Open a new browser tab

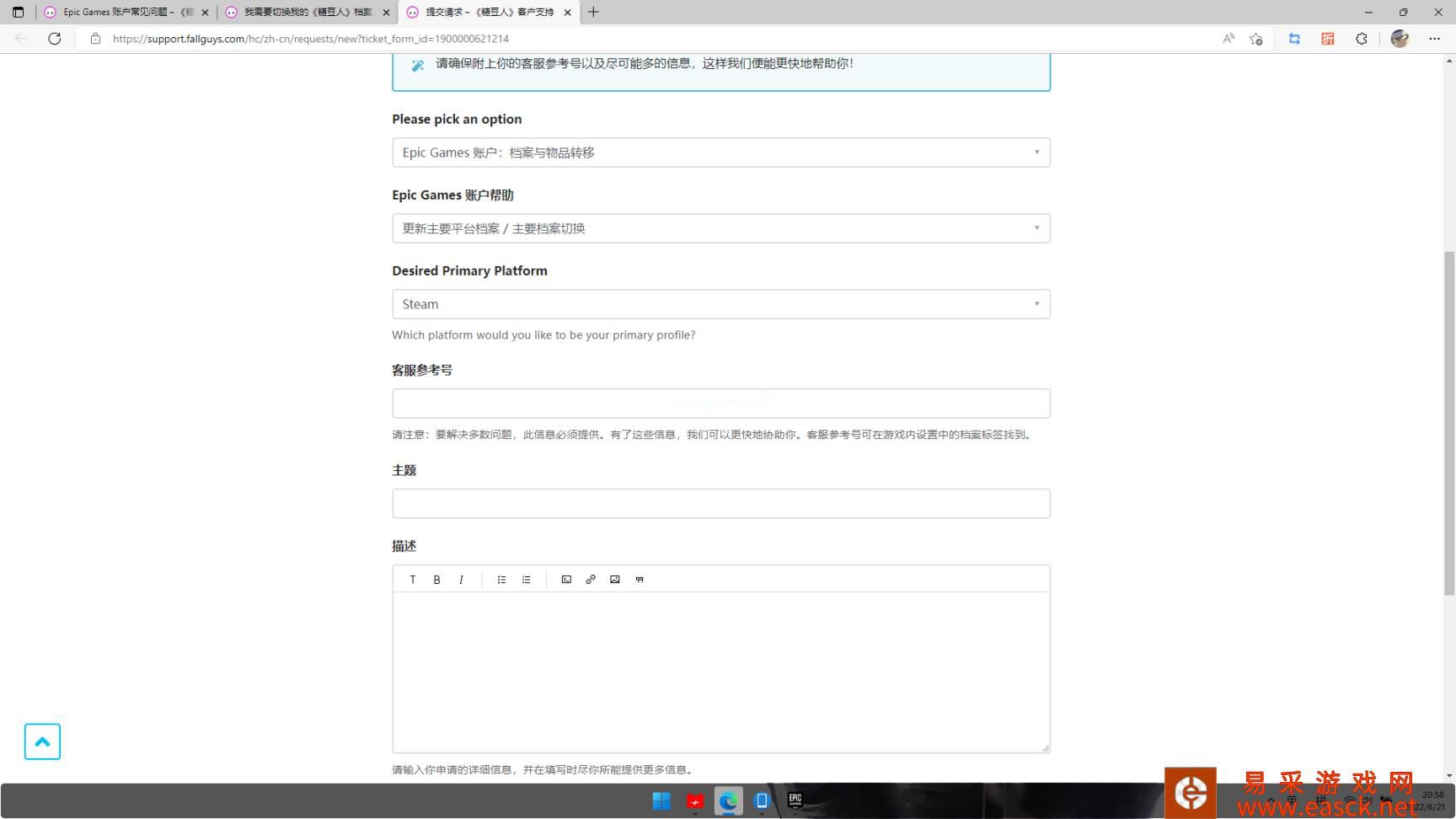coord(593,12)
